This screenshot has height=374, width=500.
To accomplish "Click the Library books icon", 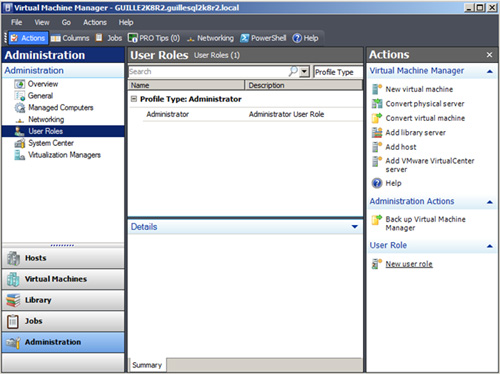I will pos(13,300).
